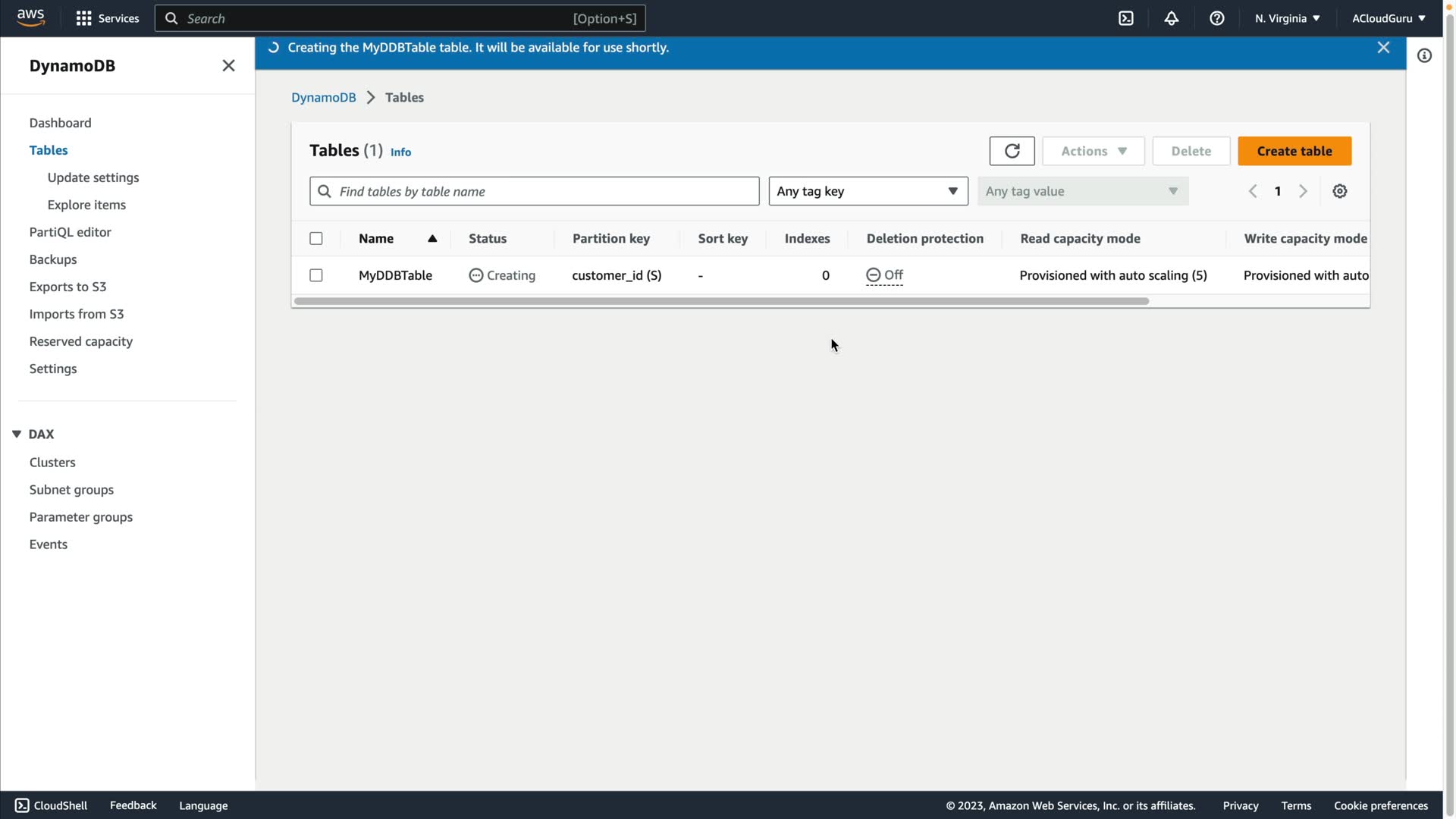Expand the Any tag key dropdown
The image size is (1456, 819).
pyautogui.click(x=868, y=191)
